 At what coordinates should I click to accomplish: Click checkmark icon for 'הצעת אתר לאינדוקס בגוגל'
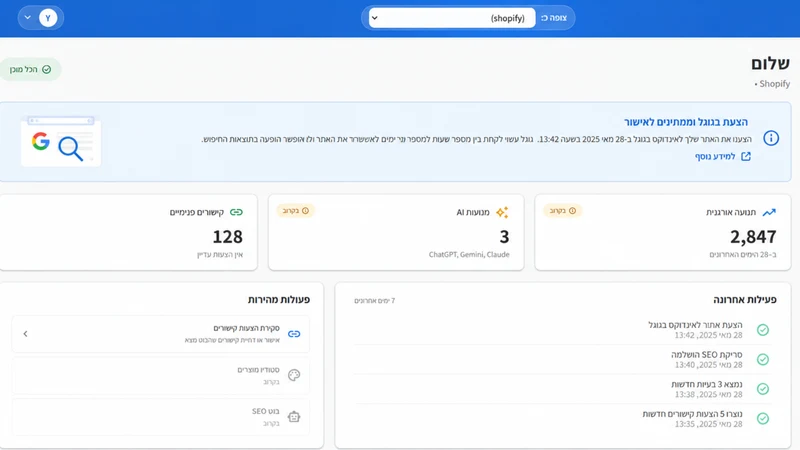coord(763,330)
